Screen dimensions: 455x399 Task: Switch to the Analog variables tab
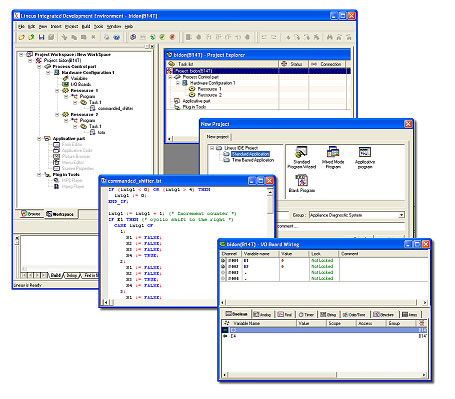pos(262,314)
